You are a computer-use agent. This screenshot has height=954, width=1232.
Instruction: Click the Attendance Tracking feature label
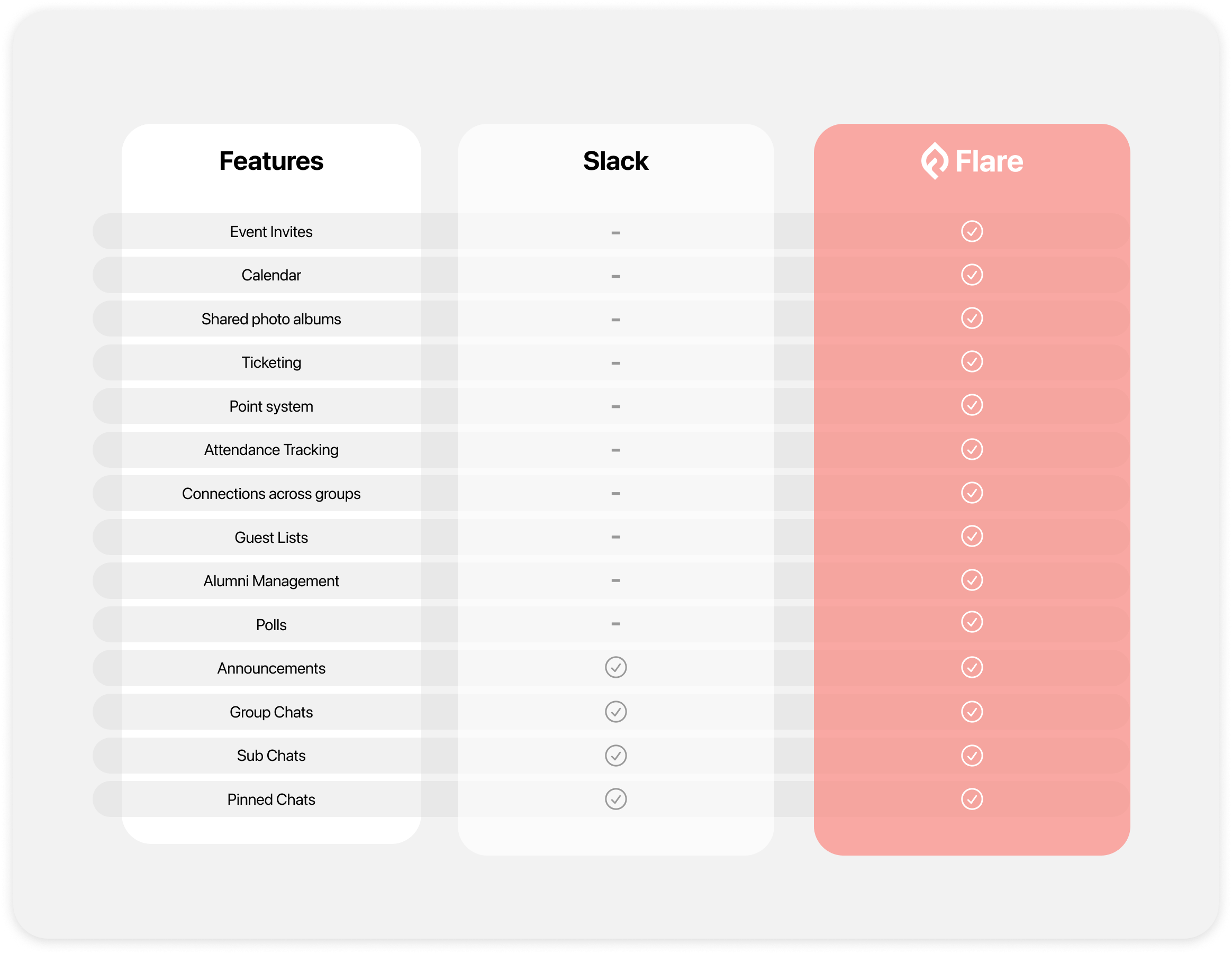point(271,450)
